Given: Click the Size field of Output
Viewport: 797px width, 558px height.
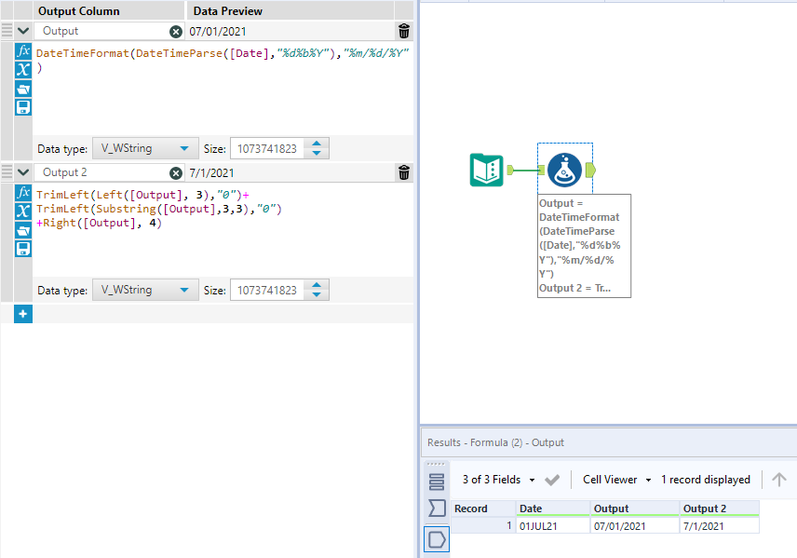Looking at the screenshot, I should pyautogui.click(x=268, y=148).
